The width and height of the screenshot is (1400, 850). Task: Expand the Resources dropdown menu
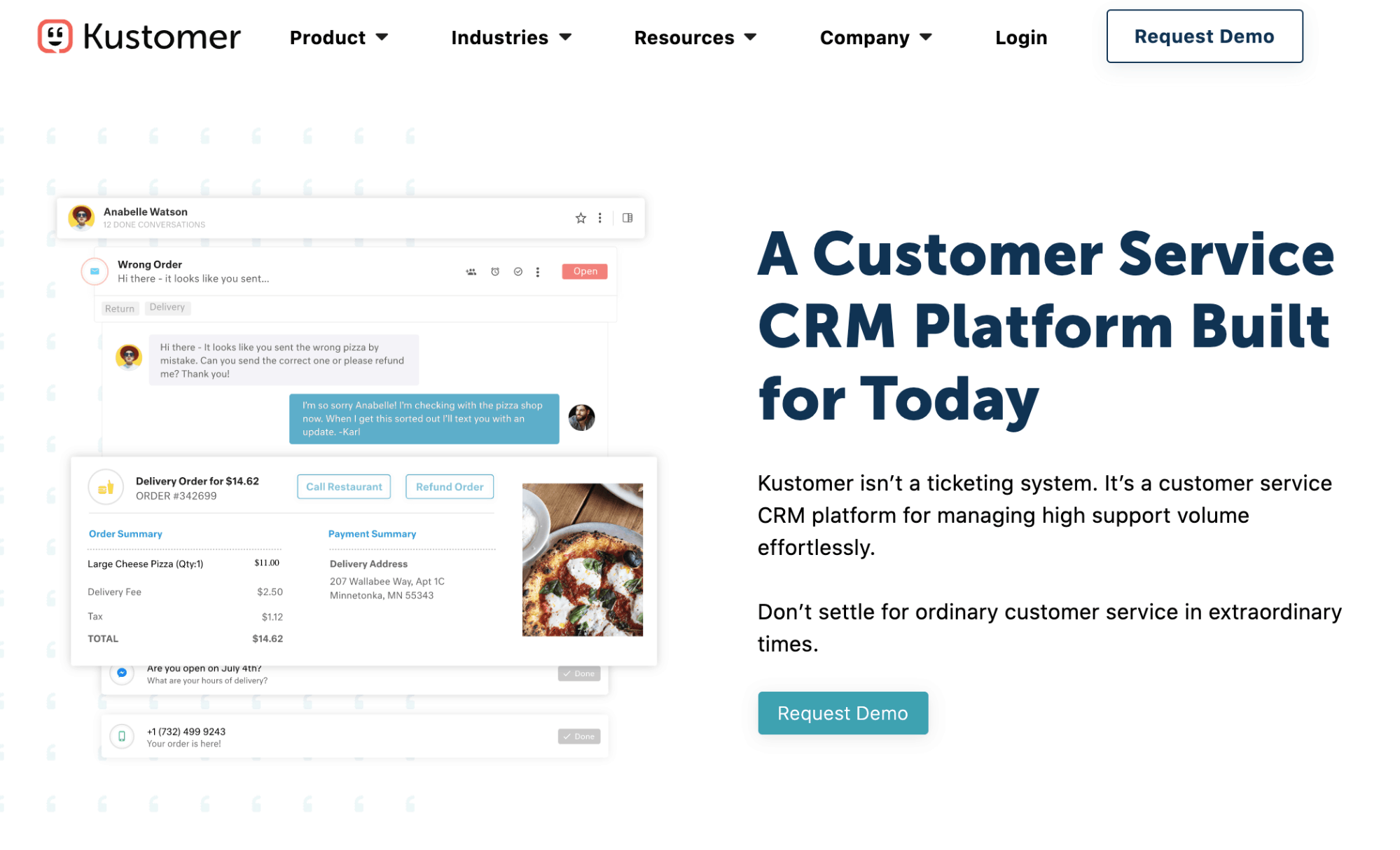point(695,37)
